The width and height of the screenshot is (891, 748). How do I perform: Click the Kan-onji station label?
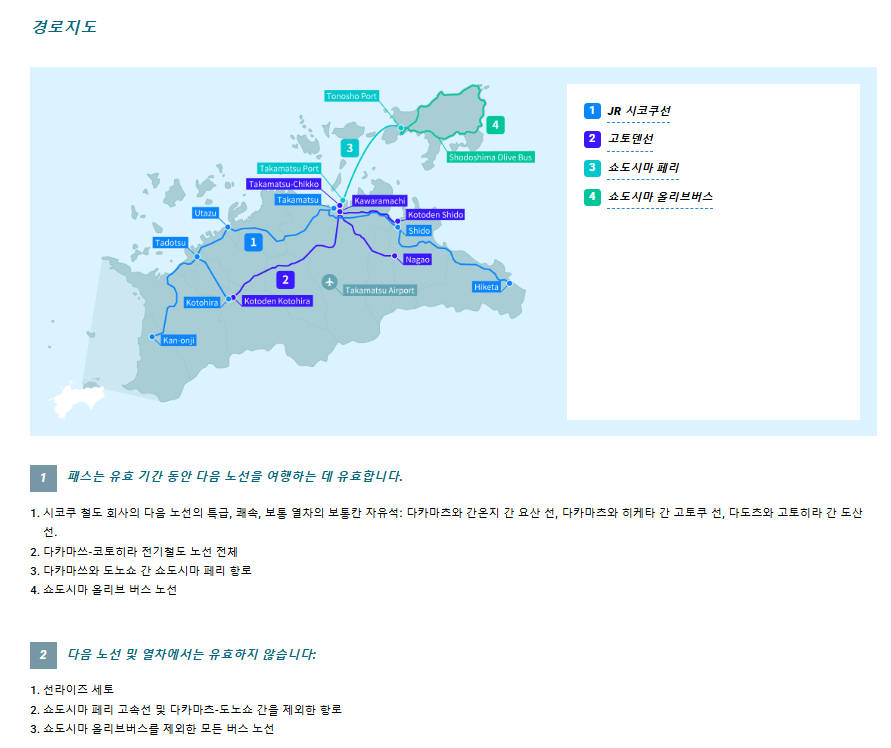[179, 340]
